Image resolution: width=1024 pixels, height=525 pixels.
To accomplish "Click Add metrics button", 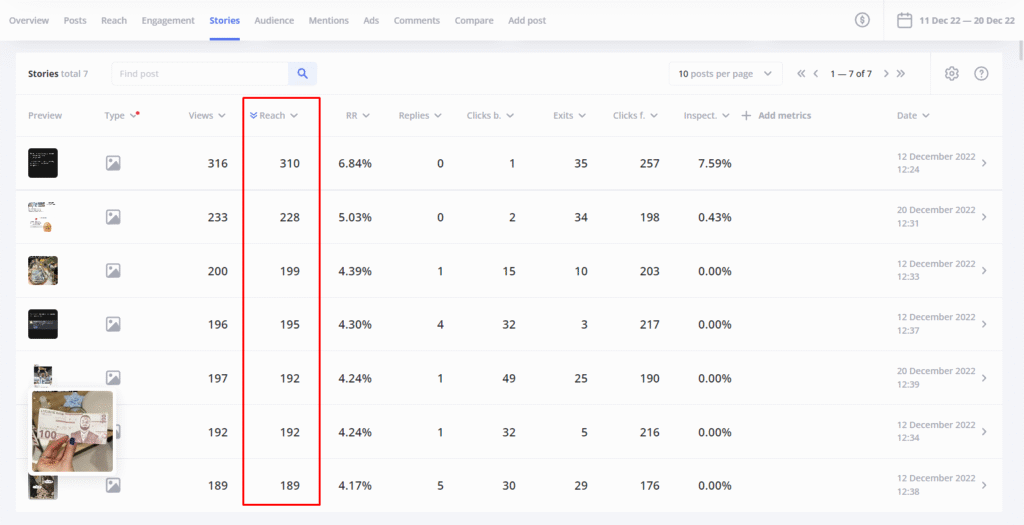I will (x=776, y=116).
